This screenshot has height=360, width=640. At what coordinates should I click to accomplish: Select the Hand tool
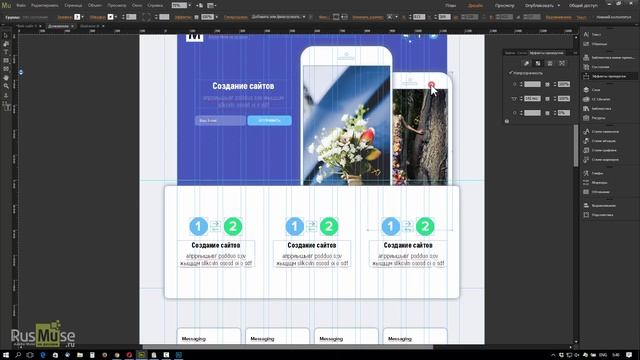pyautogui.click(x=6, y=78)
